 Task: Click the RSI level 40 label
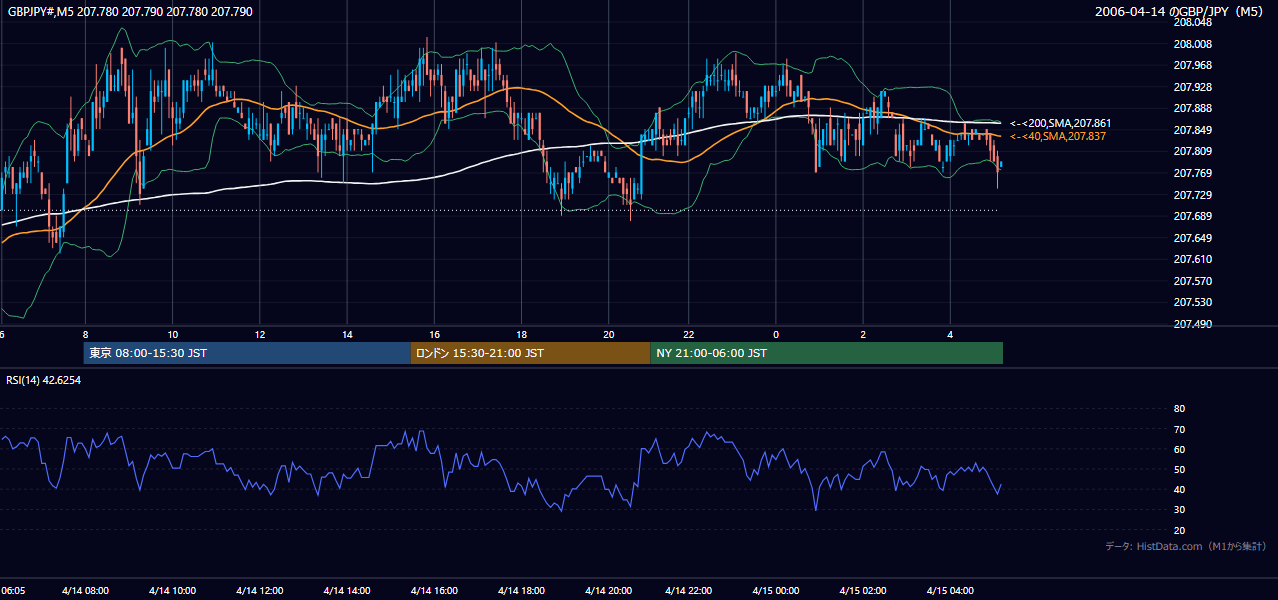1179,489
